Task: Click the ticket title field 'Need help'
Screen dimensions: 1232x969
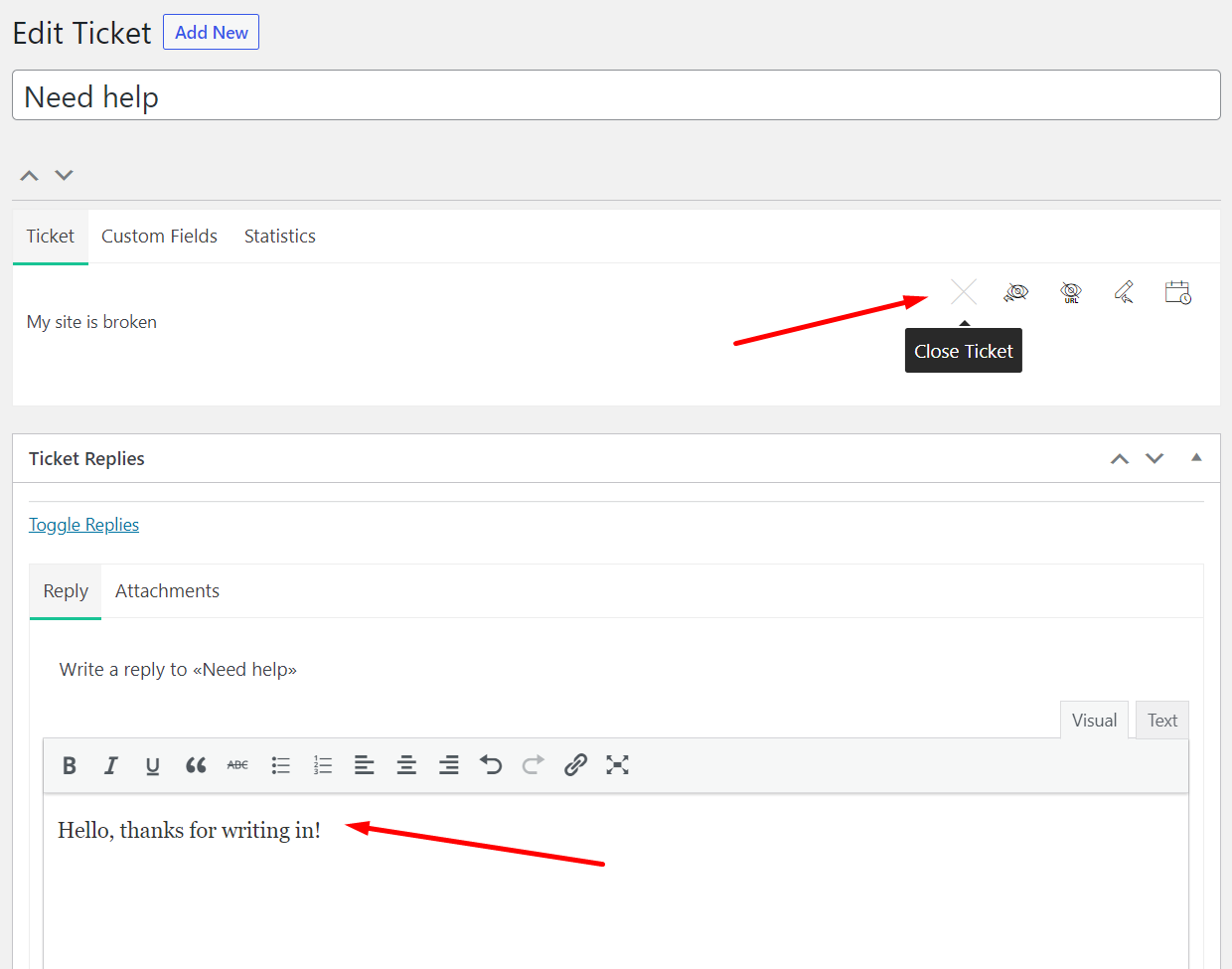Action: [616, 96]
